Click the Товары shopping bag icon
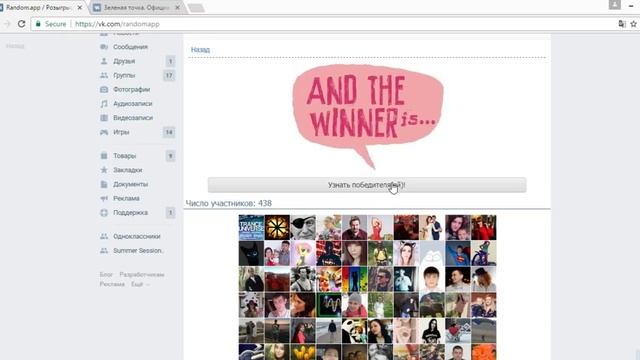The height and width of the screenshot is (360, 640). click(104, 156)
